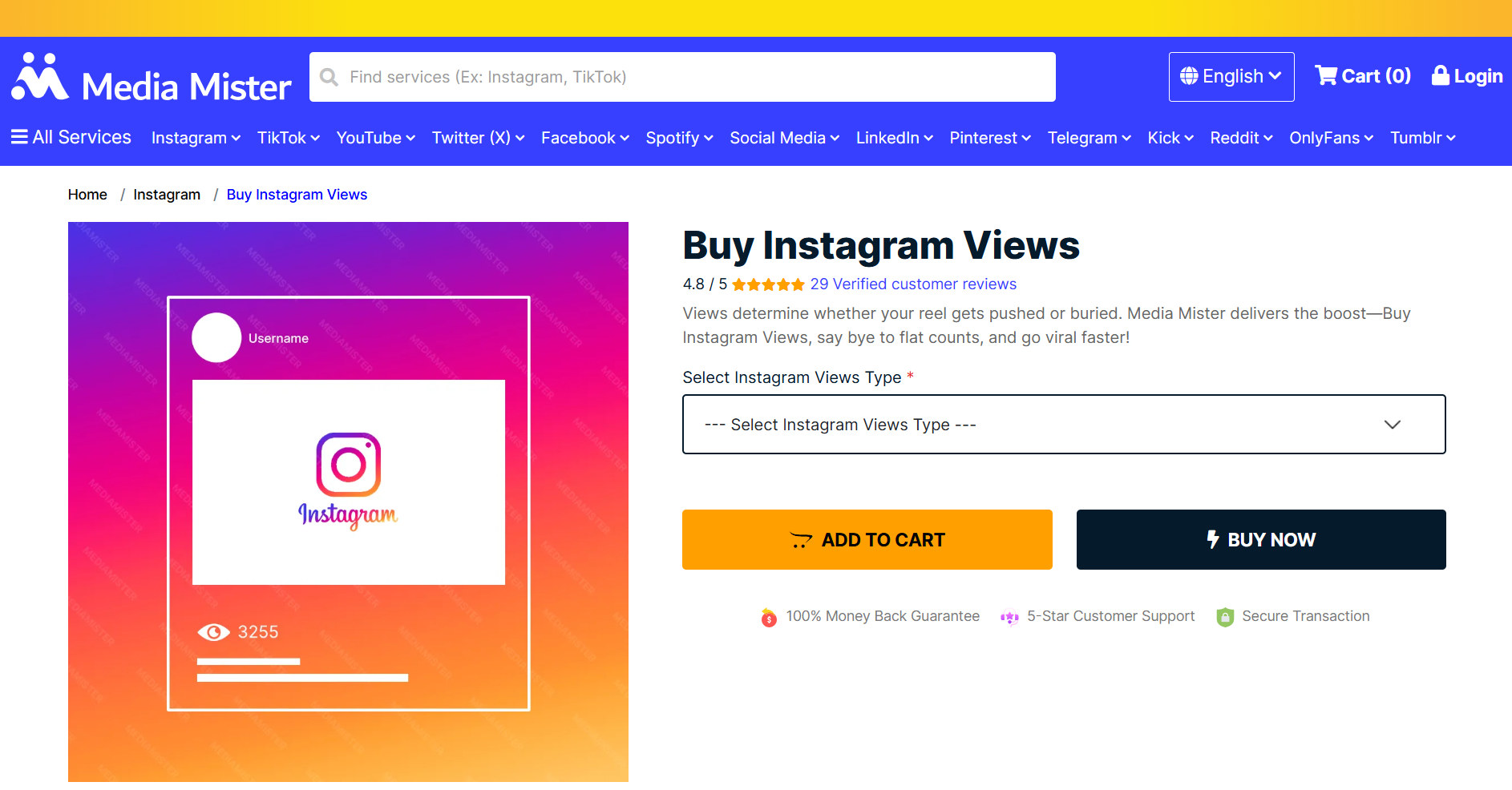The height and width of the screenshot is (790, 1512).
Task: Click the BUY NOW button
Action: point(1261,540)
